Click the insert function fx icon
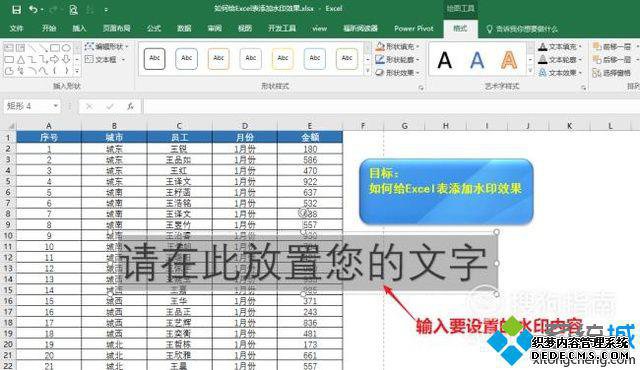Image resolution: width=640 pixels, height=370 pixels. tap(131, 106)
